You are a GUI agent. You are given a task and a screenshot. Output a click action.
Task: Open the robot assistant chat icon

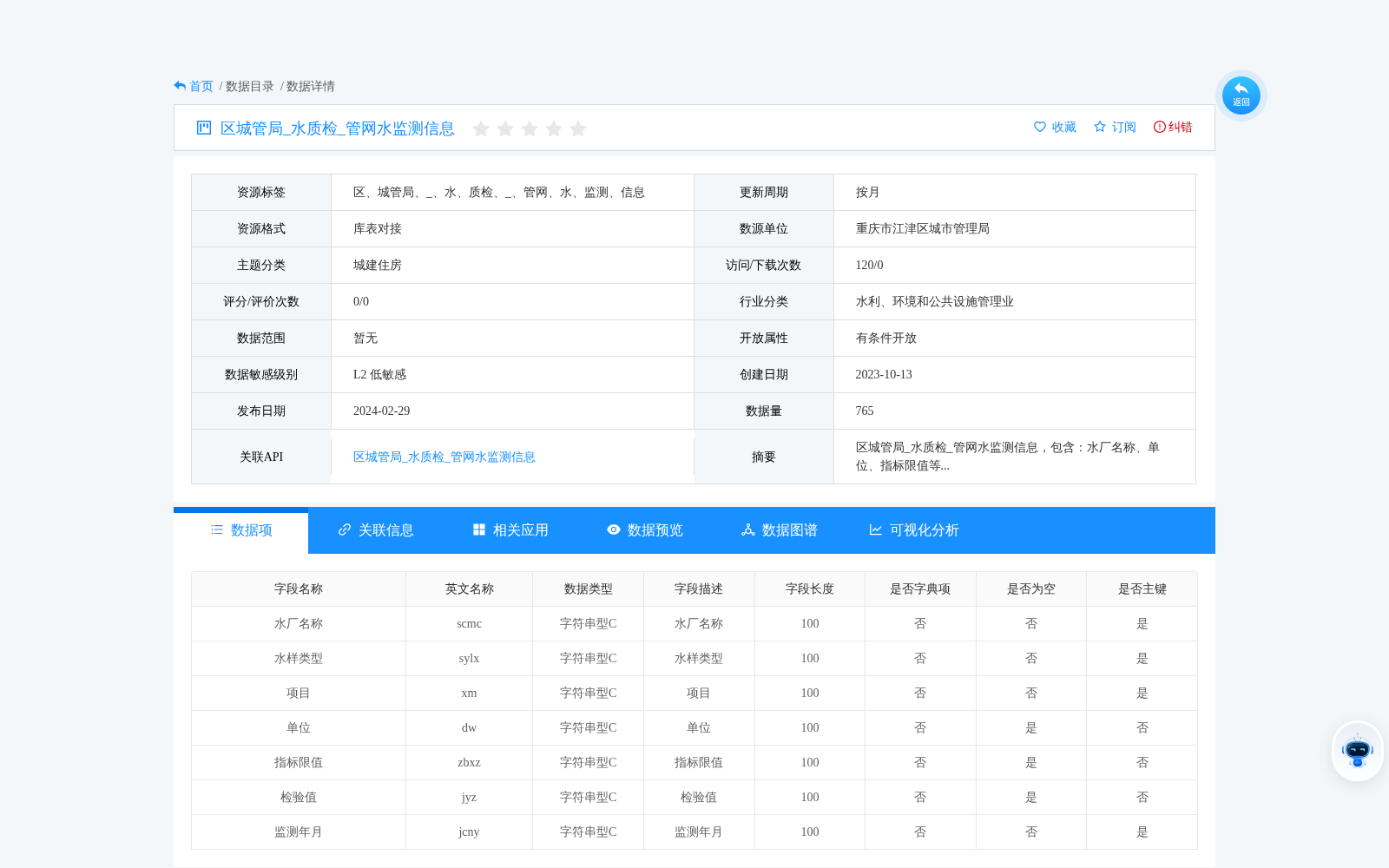[x=1358, y=751]
